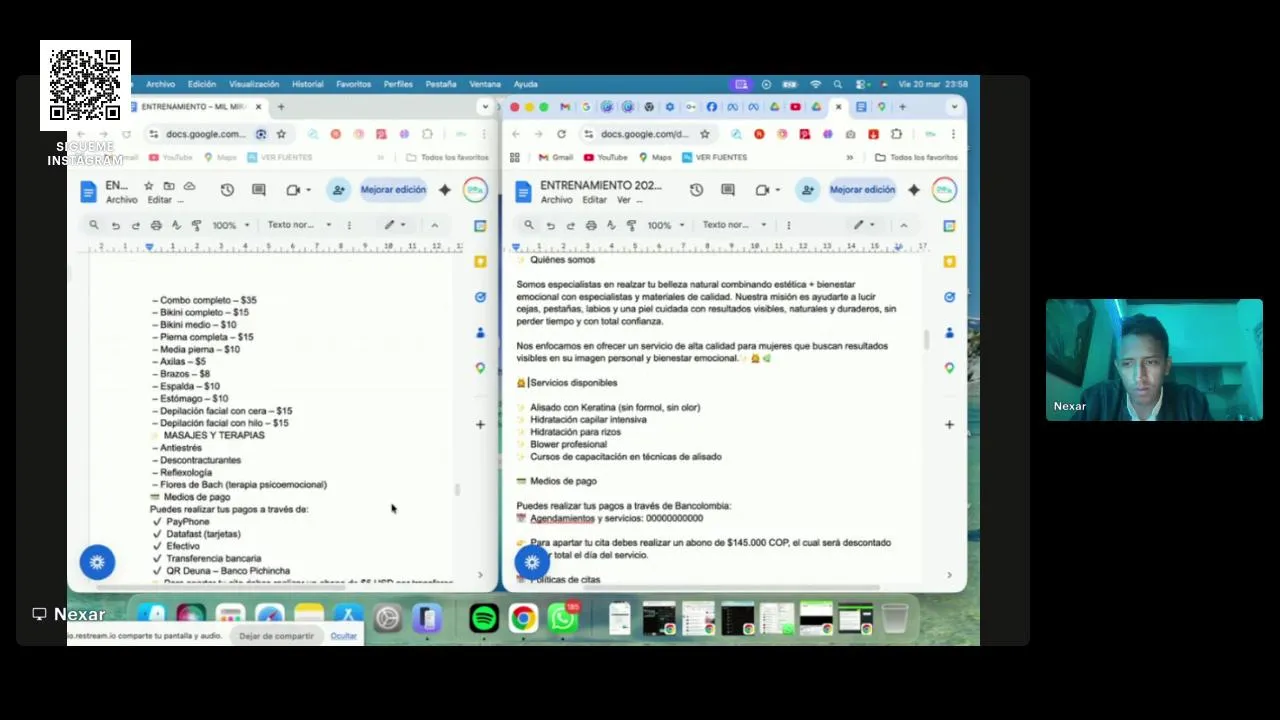
Task: Open zoom level dropdown in right document
Action: pos(665,225)
